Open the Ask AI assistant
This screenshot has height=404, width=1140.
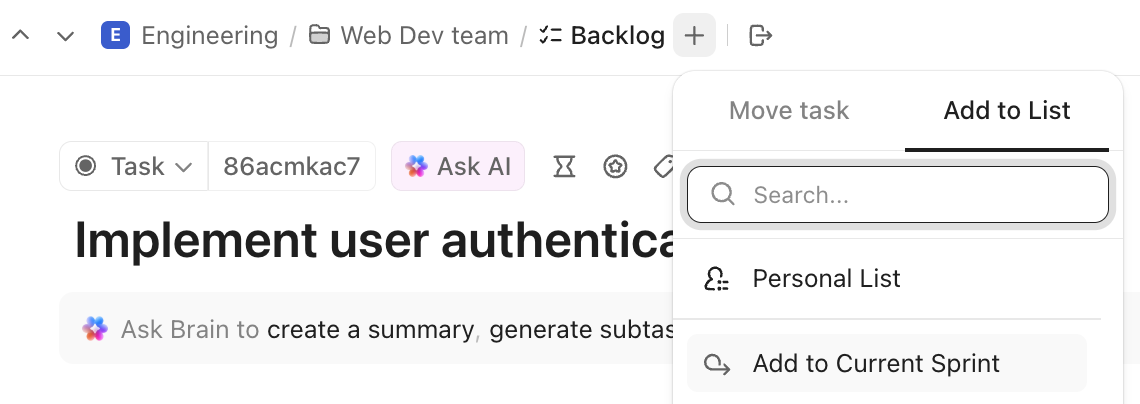pyautogui.click(x=458, y=167)
